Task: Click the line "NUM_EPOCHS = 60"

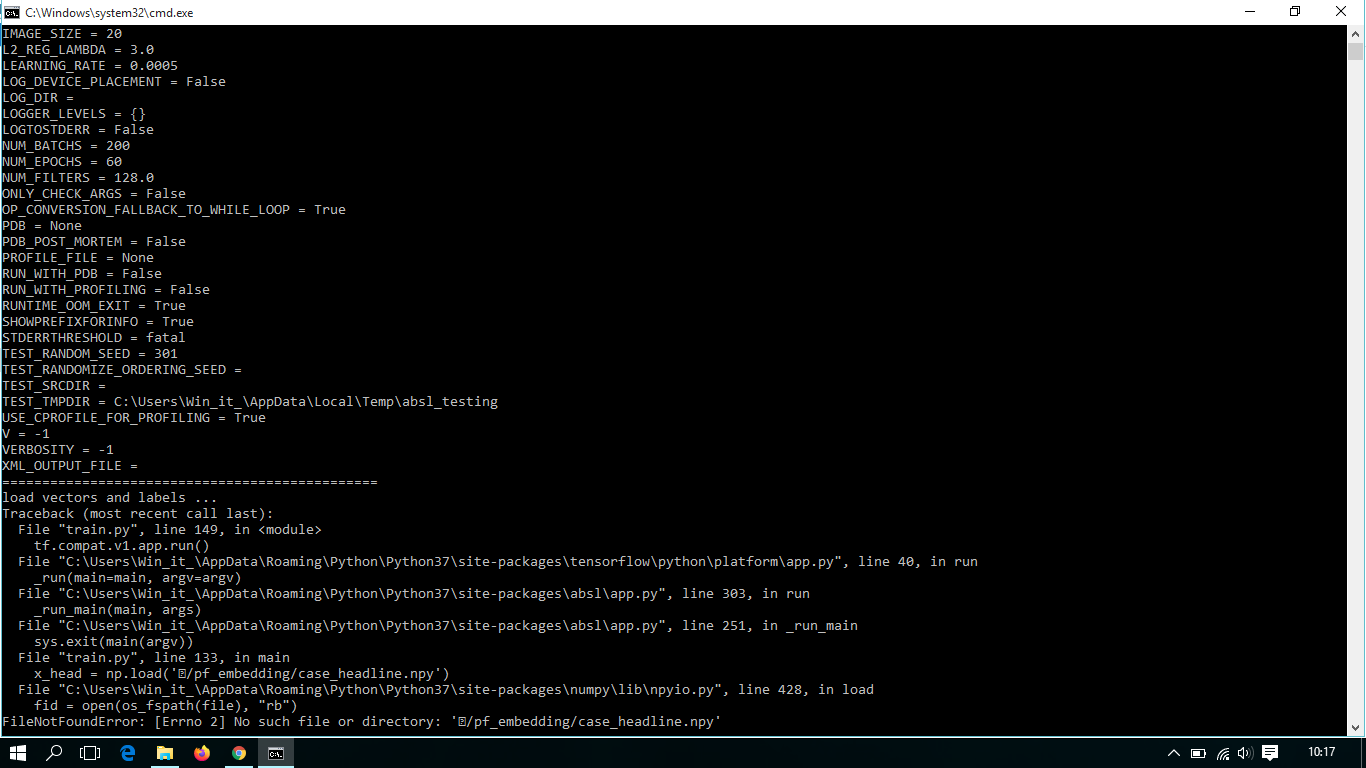Action: click(62, 162)
